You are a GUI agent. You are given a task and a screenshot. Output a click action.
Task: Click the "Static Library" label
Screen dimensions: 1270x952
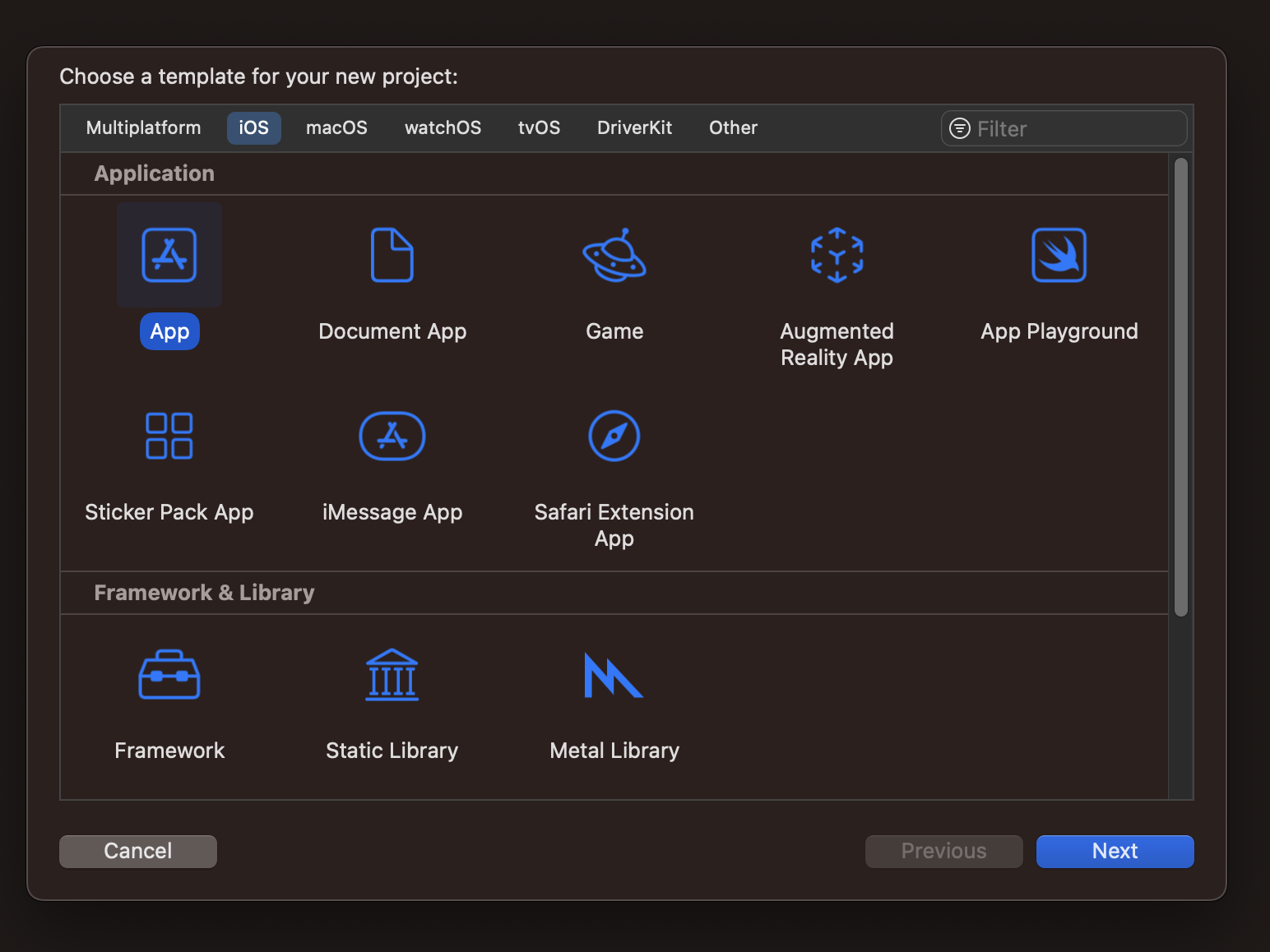392,751
